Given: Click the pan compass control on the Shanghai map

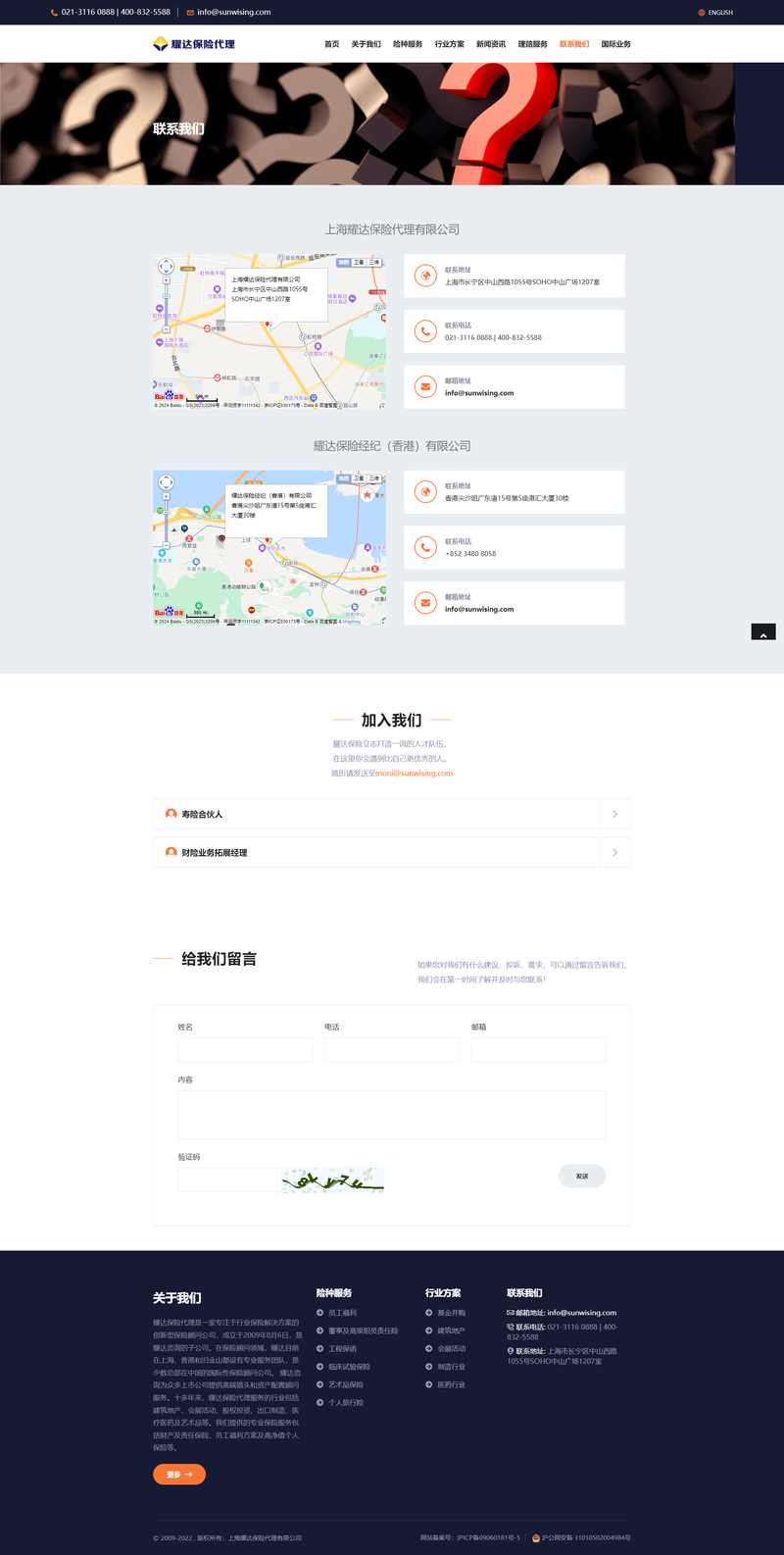Looking at the screenshot, I should click(166, 267).
